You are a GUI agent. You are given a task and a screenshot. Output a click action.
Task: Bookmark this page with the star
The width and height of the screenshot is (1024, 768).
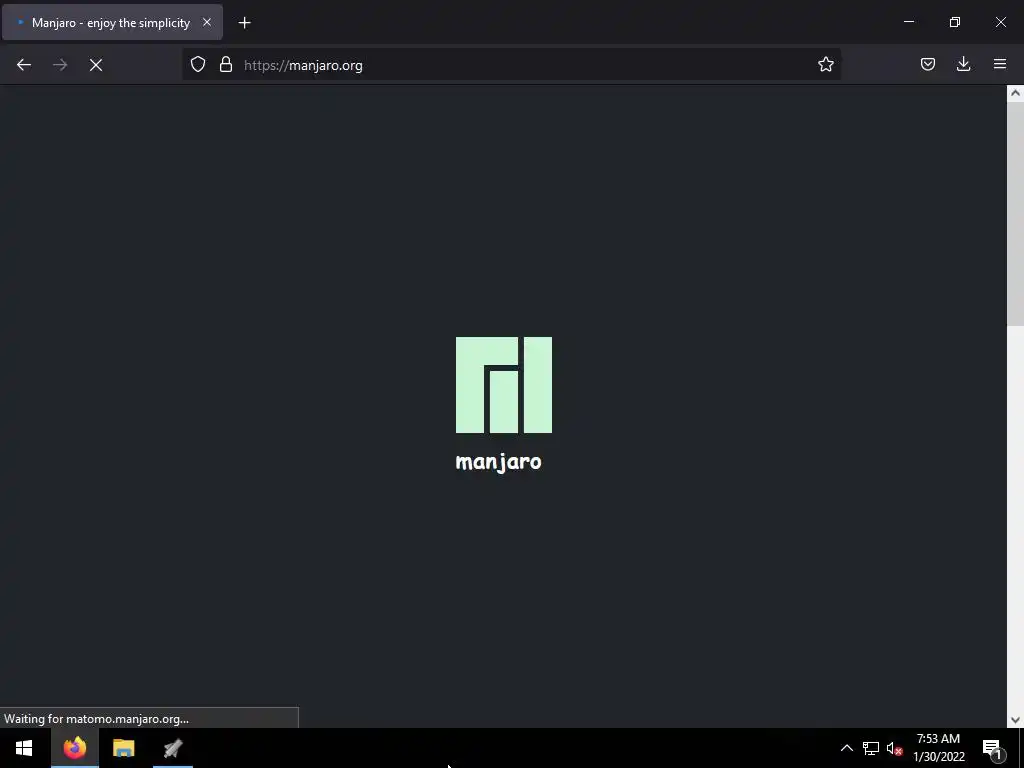click(x=825, y=64)
